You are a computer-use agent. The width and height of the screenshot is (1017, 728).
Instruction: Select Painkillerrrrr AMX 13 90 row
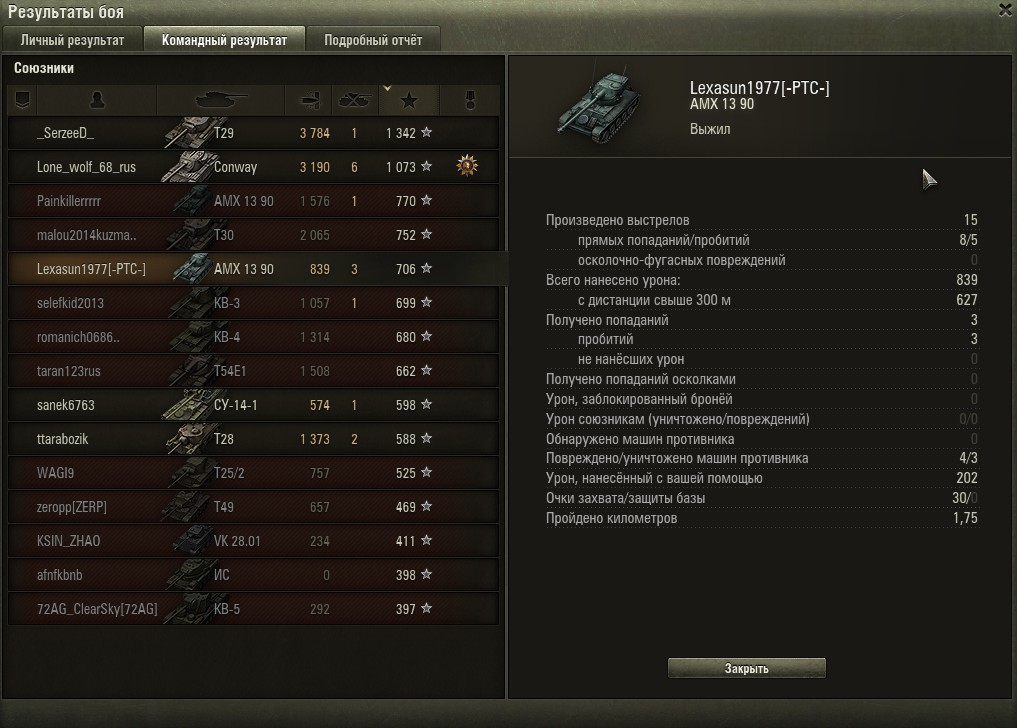[254, 201]
